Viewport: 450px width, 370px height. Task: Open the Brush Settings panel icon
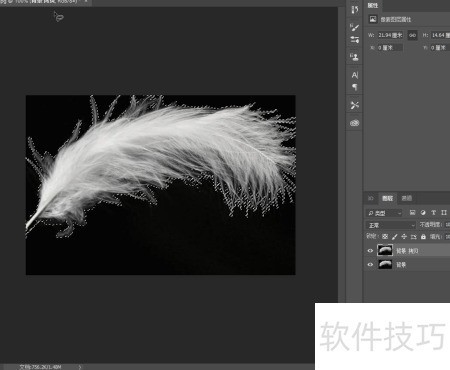355,39
